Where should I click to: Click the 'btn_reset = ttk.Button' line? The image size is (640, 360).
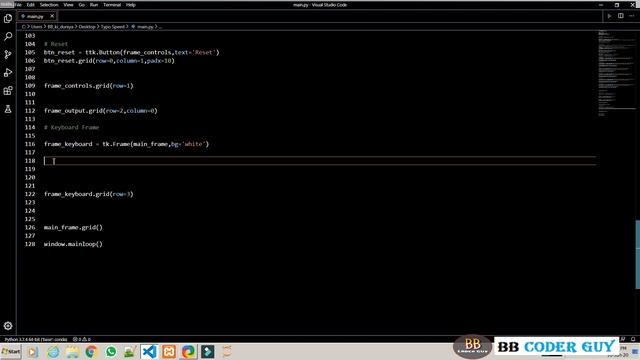131,52
